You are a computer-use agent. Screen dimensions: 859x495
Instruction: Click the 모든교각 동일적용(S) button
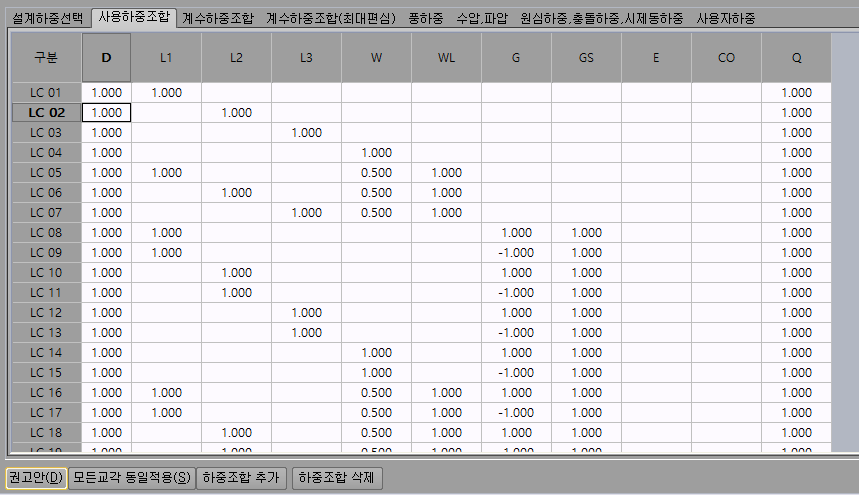(131, 478)
